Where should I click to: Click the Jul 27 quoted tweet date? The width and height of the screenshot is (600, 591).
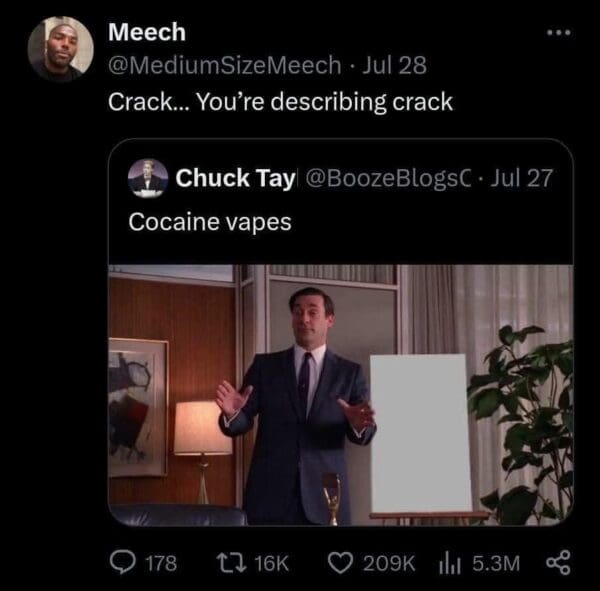click(x=521, y=179)
